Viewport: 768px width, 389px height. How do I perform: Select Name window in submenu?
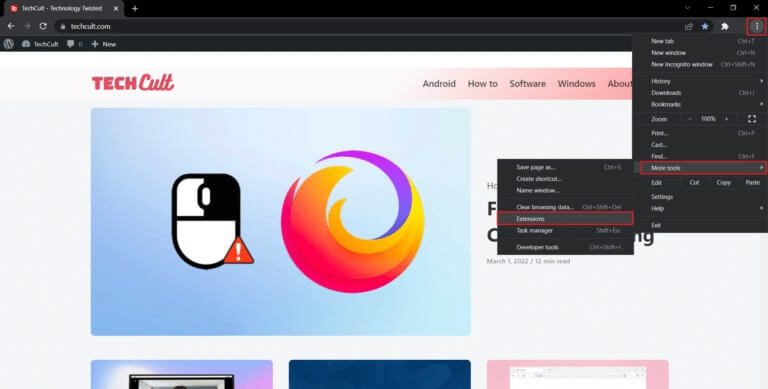point(565,190)
